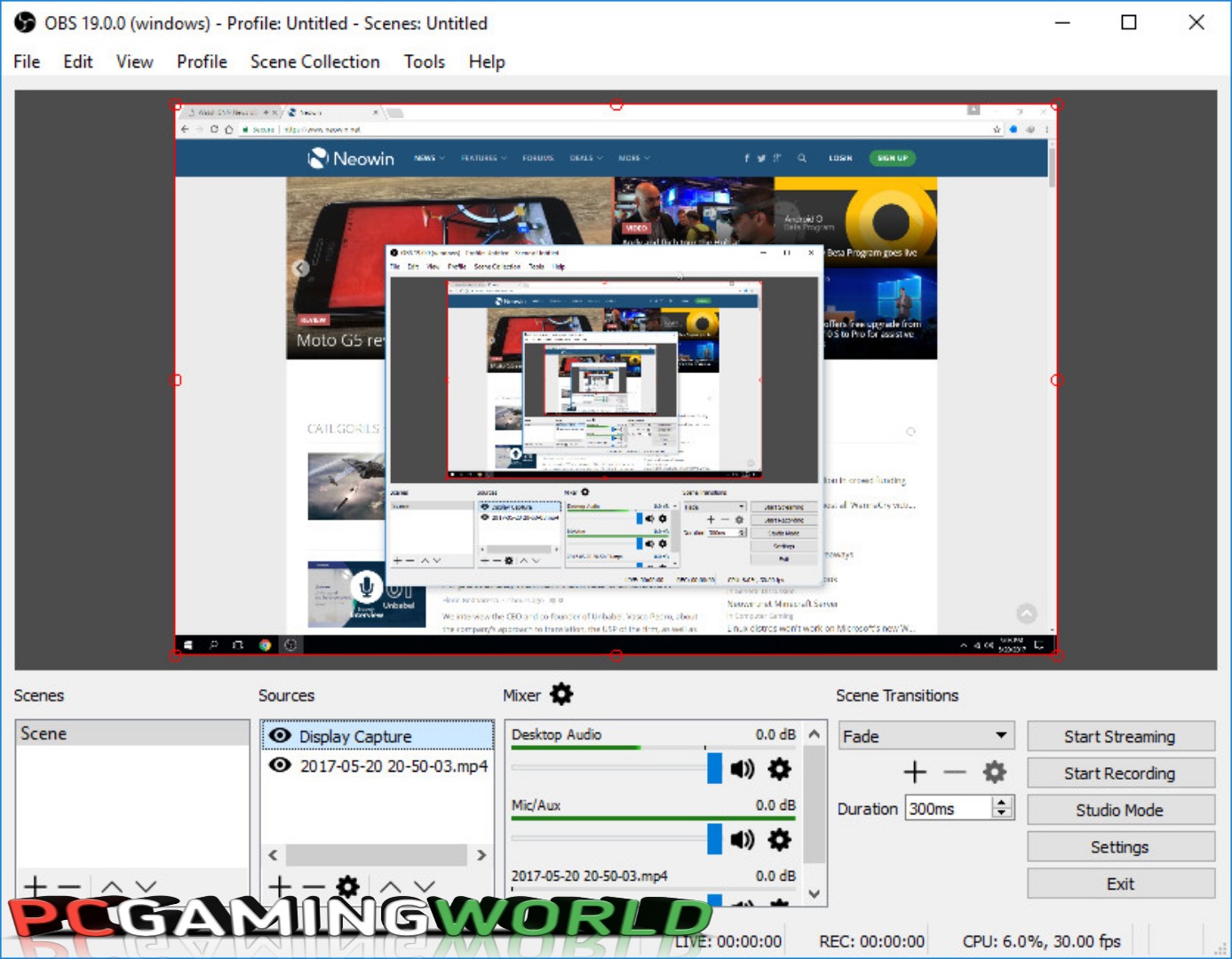Image resolution: width=1232 pixels, height=959 pixels.
Task: Open Mic/Aux settings gear
Action: click(x=779, y=839)
